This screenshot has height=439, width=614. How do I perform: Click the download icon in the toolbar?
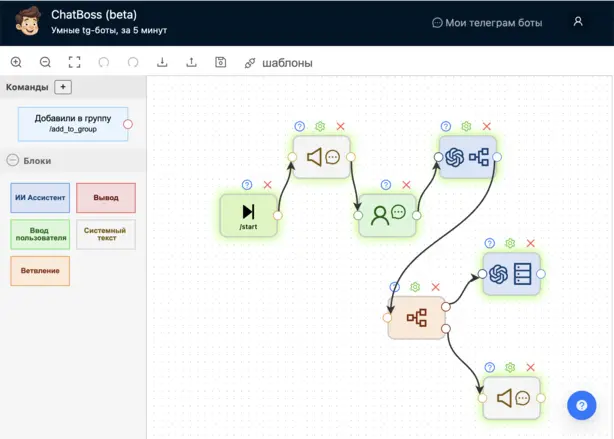(162, 62)
